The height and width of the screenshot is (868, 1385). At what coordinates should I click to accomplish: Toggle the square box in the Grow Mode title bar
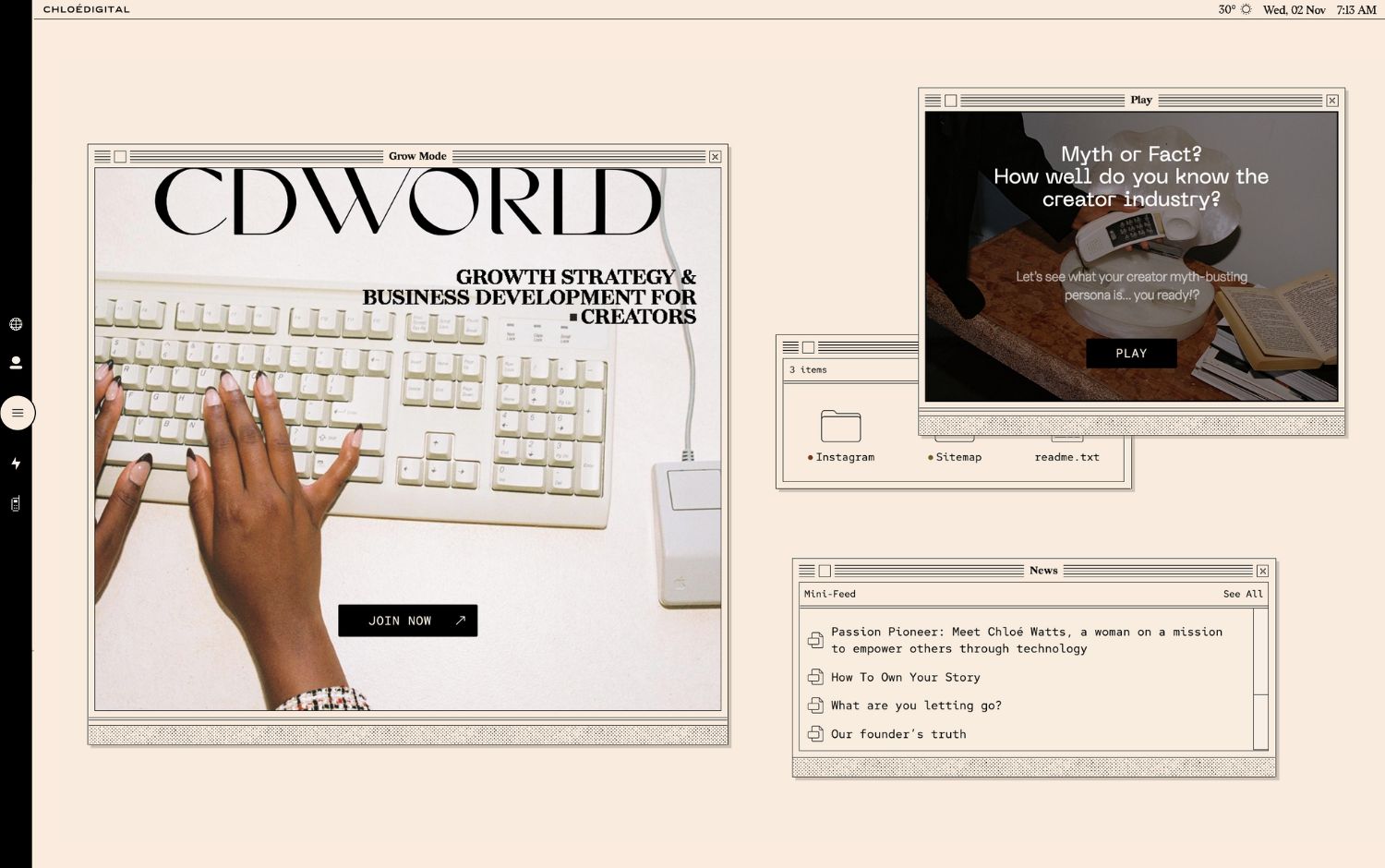[x=120, y=157]
